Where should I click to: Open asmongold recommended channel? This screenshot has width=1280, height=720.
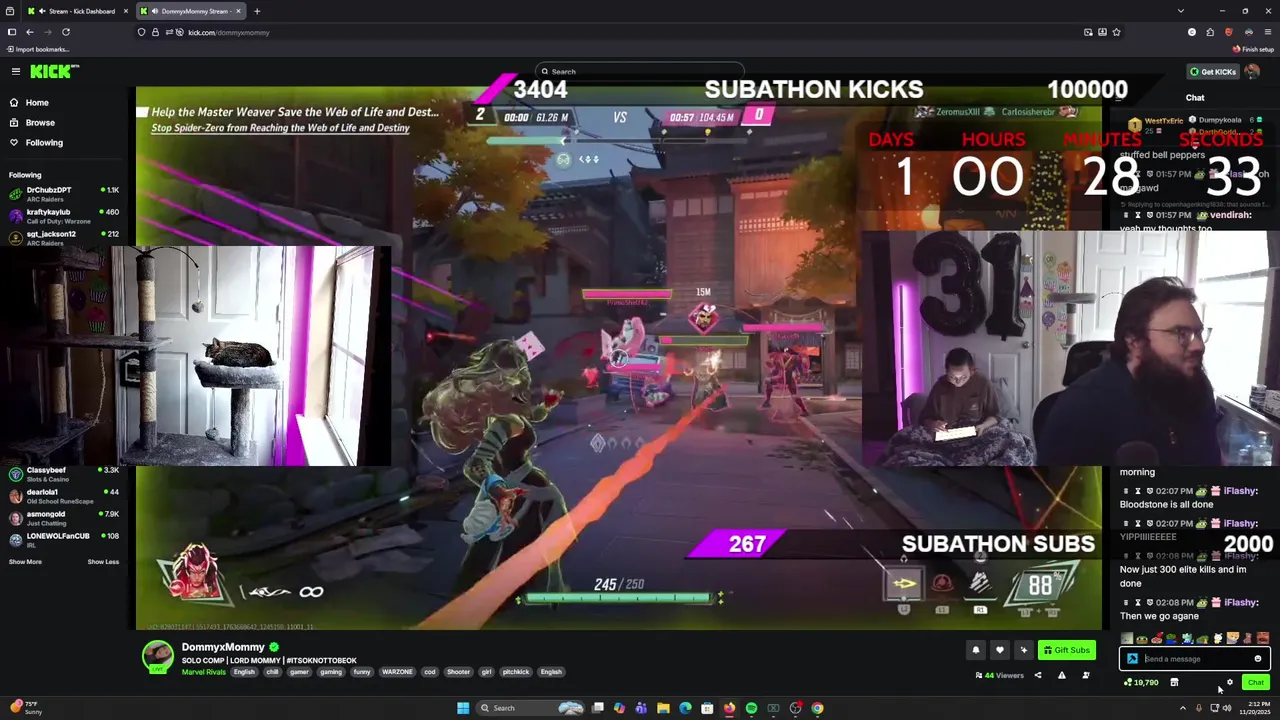(63, 518)
